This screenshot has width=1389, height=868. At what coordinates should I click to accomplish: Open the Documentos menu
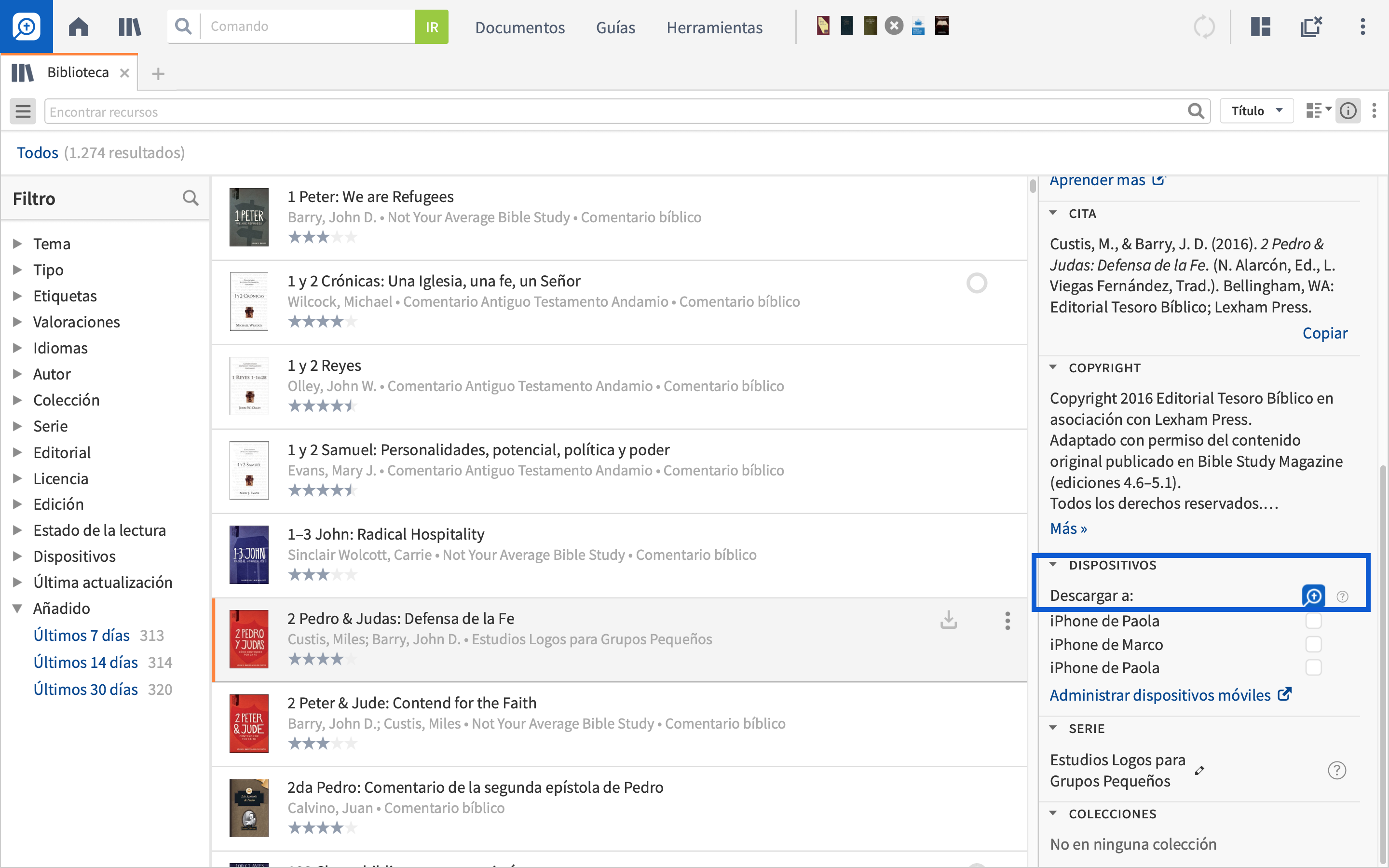[x=519, y=27]
